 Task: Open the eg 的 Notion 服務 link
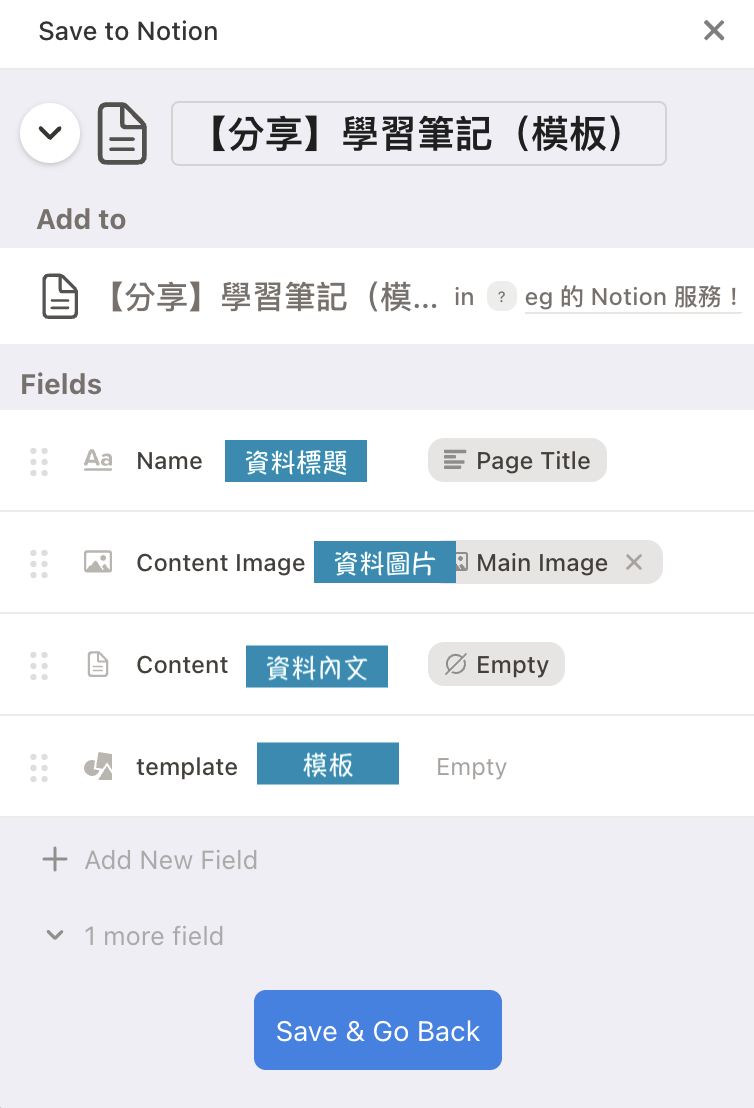pyautogui.click(x=633, y=296)
